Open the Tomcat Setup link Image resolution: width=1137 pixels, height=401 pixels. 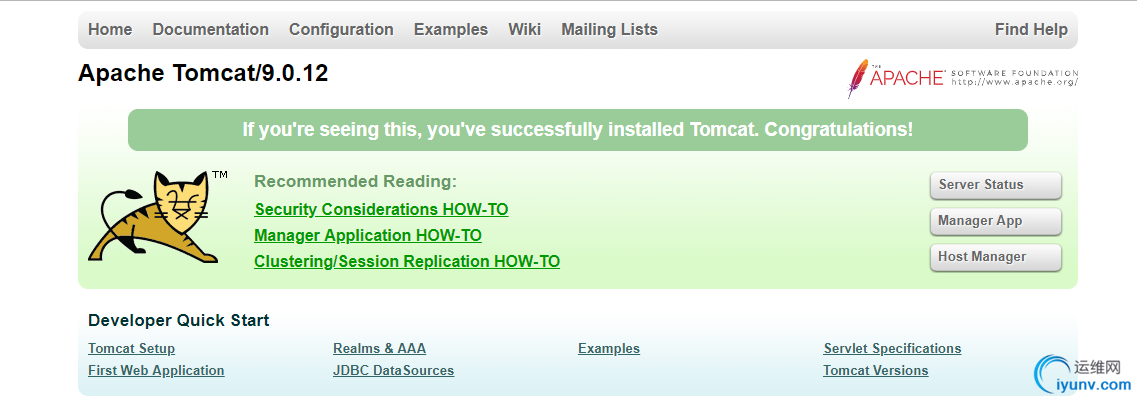(131, 349)
